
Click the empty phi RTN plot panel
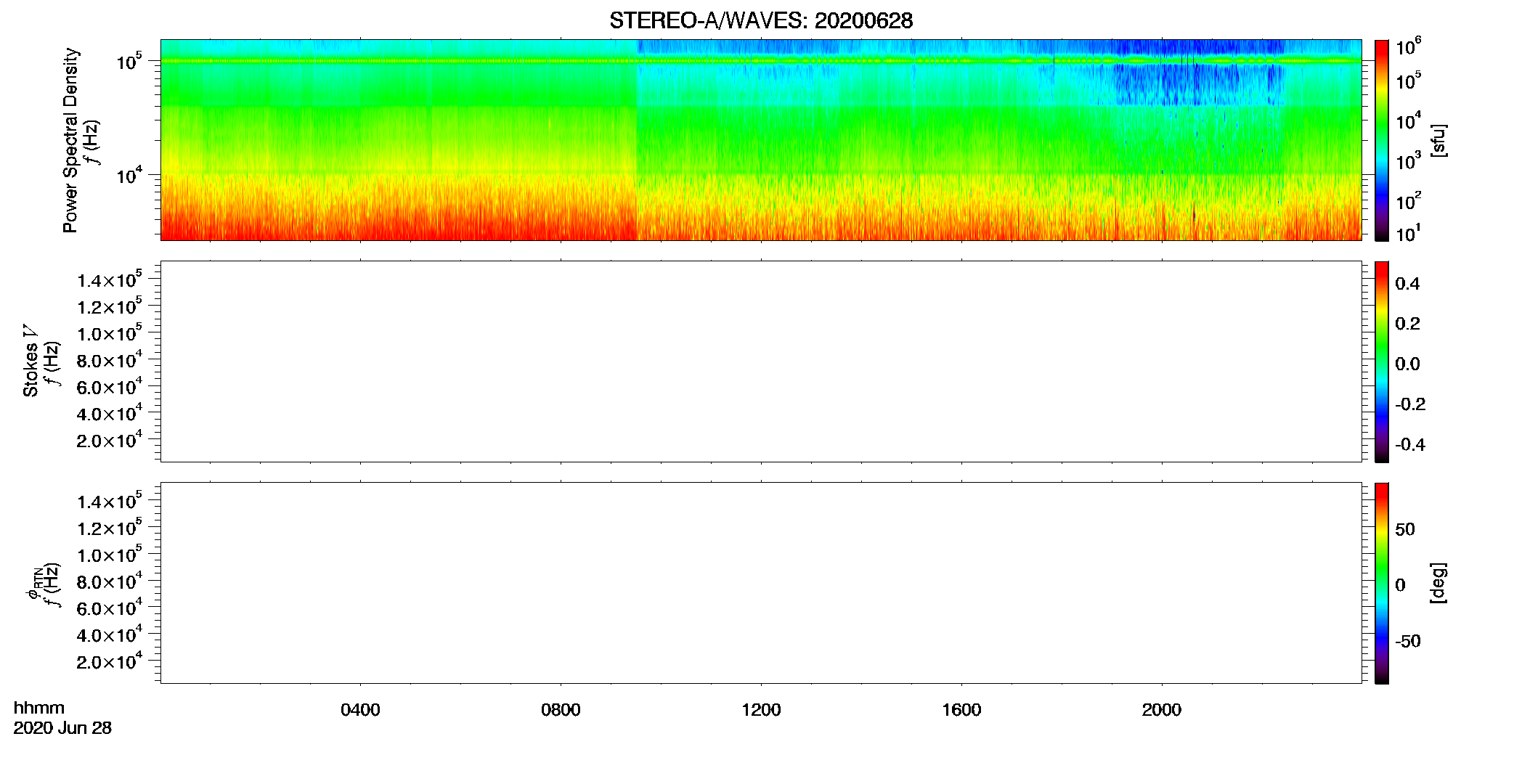(761, 583)
